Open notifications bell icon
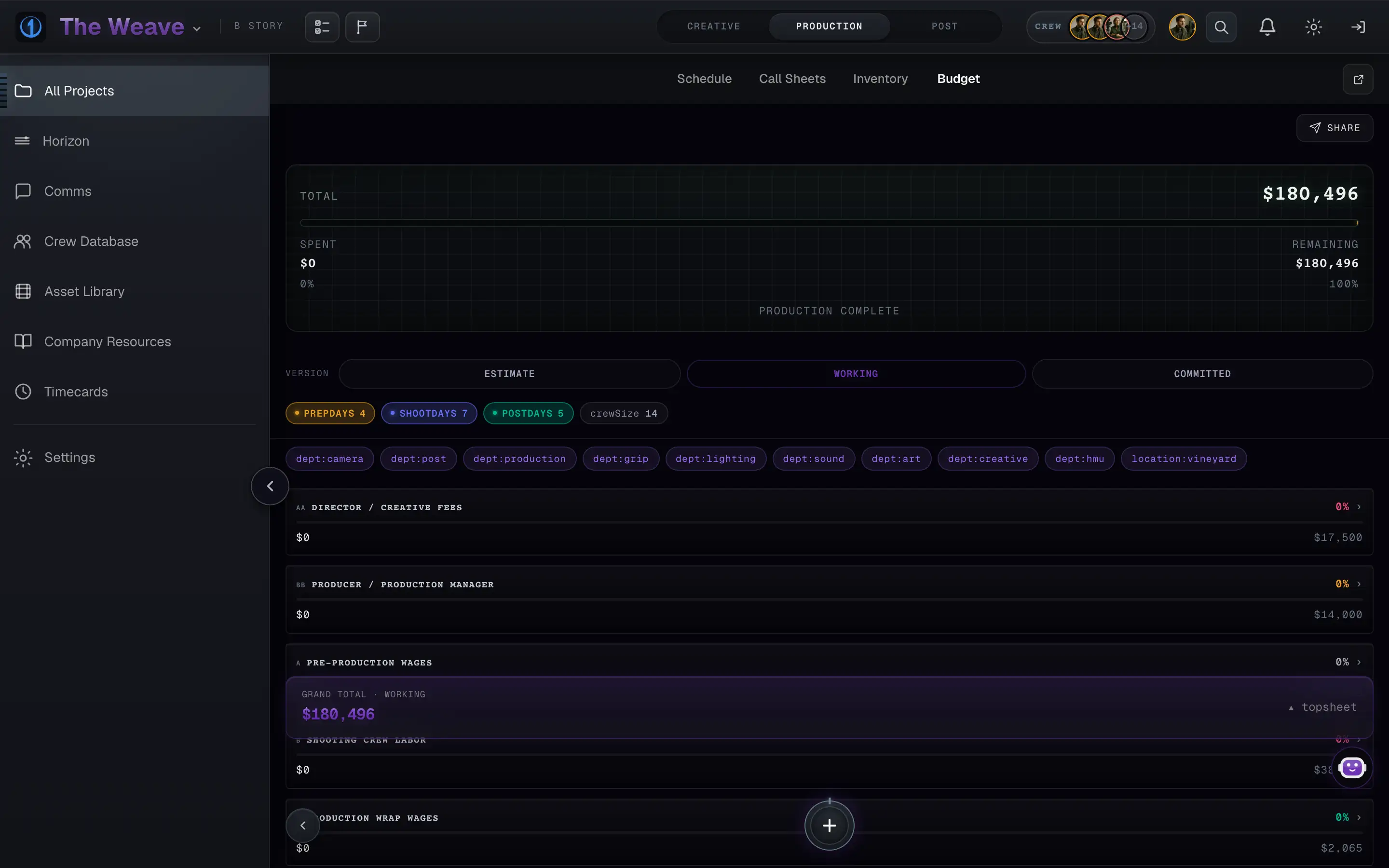This screenshot has width=1389, height=868. click(1267, 27)
